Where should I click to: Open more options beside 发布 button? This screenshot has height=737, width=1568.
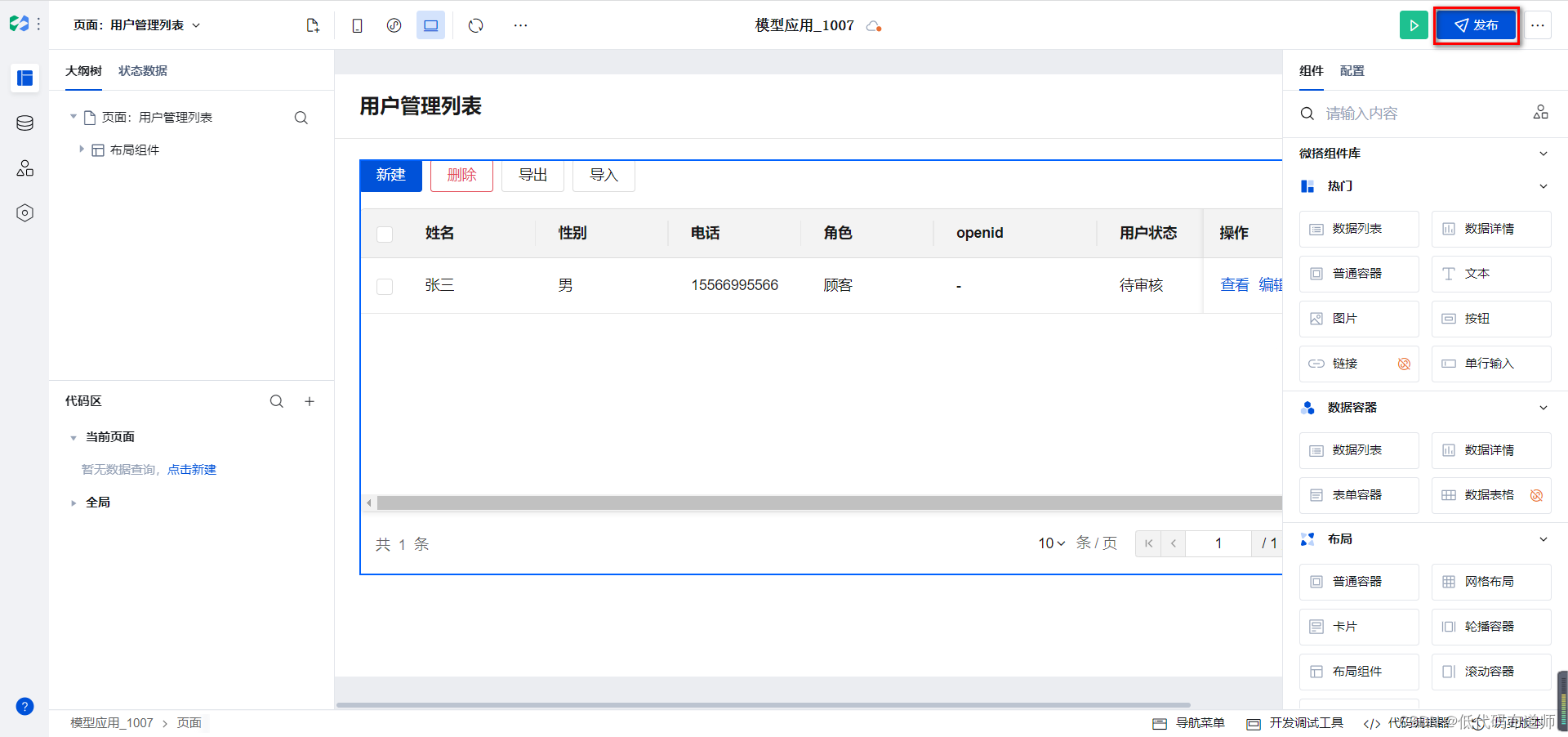pyautogui.click(x=1538, y=25)
